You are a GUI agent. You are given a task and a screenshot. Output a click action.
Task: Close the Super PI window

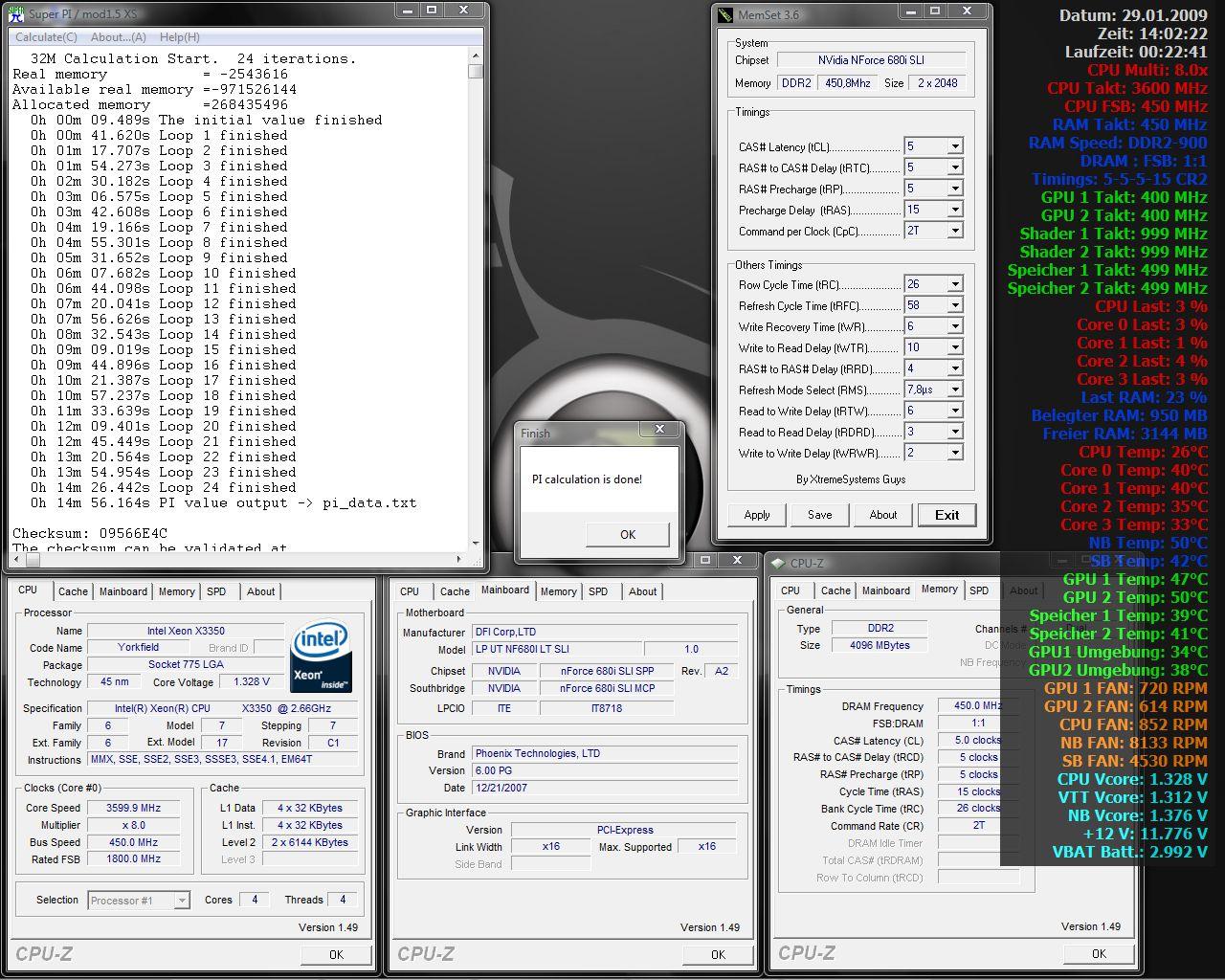464,11
